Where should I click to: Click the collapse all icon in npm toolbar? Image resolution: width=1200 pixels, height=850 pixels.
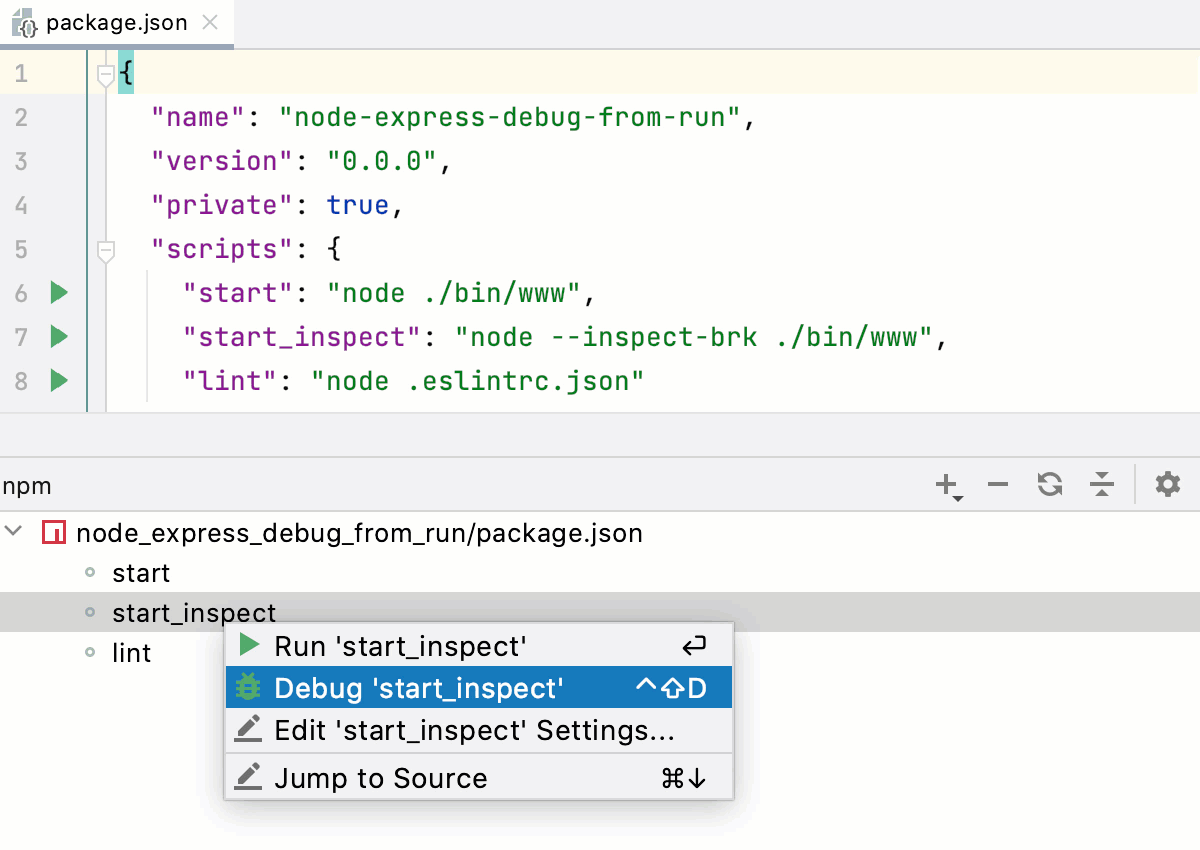point(1102,485)
